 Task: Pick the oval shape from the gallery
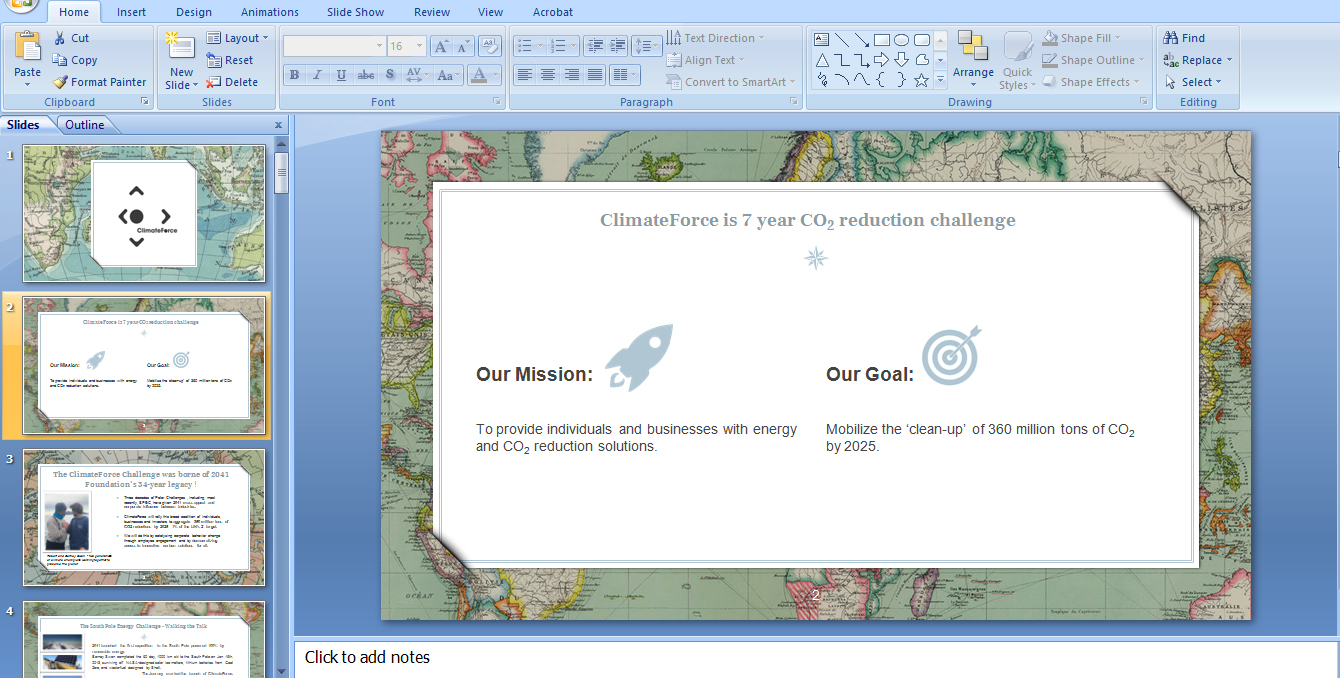(x=902, y=40)
